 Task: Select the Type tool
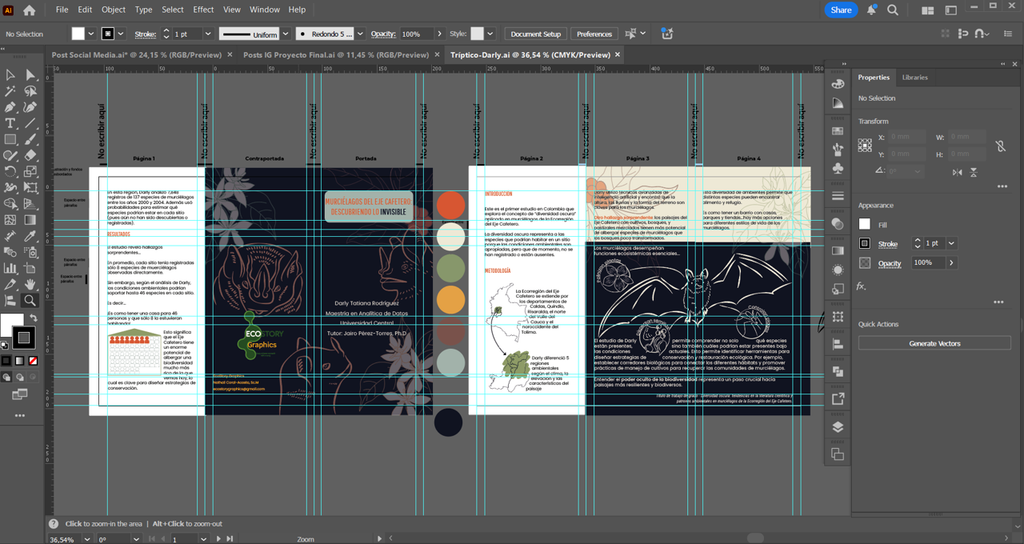coord(10,123)
